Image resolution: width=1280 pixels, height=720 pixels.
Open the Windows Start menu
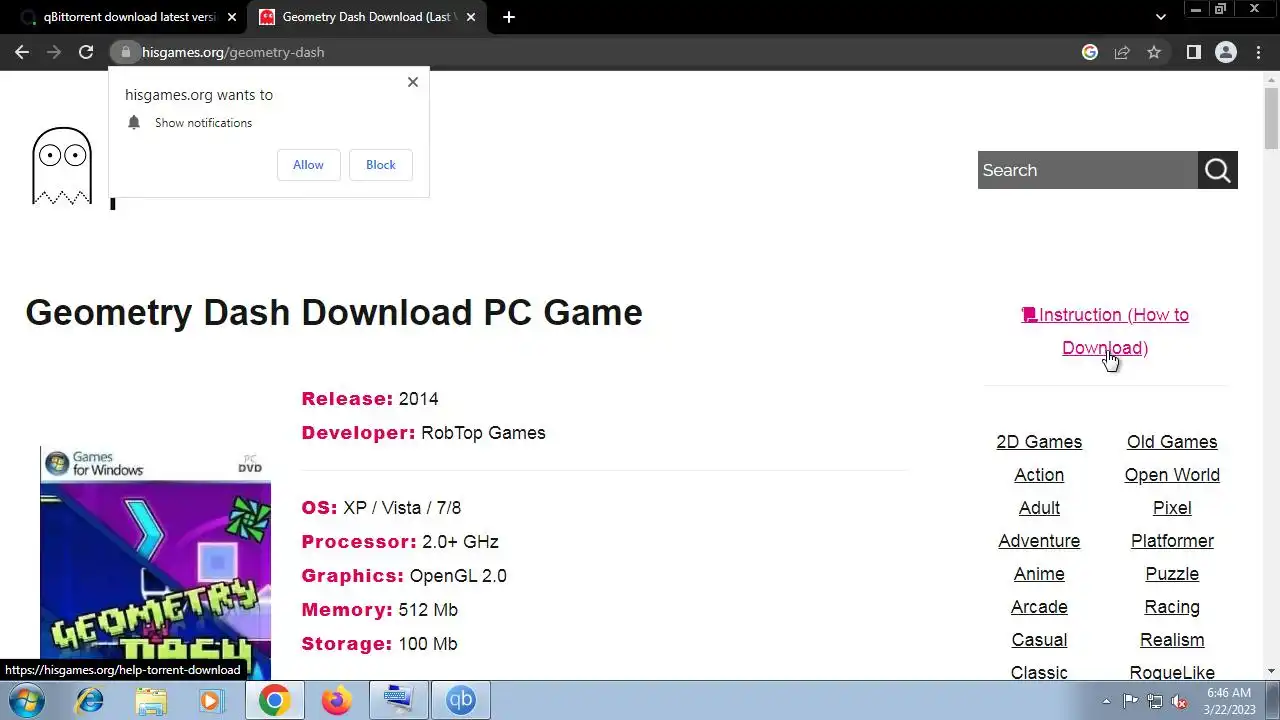(26, 701)
